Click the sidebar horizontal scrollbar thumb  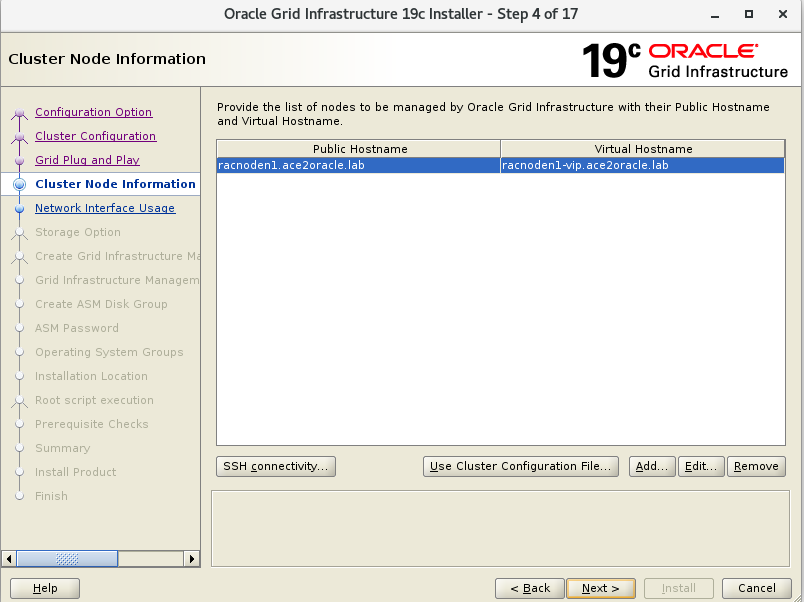[67, 558]
